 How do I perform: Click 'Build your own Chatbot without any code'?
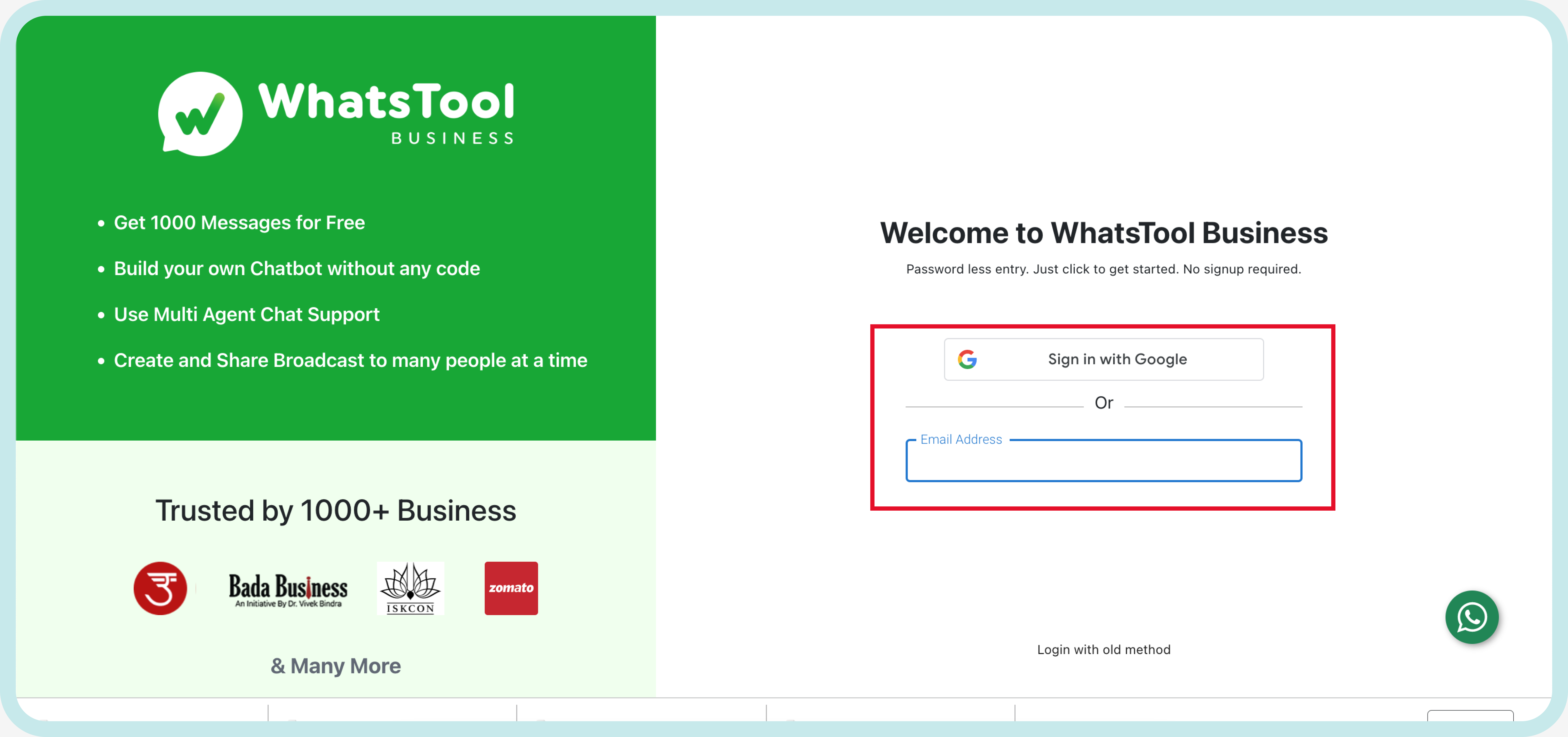pyautogui.click(x=296, y=268)
